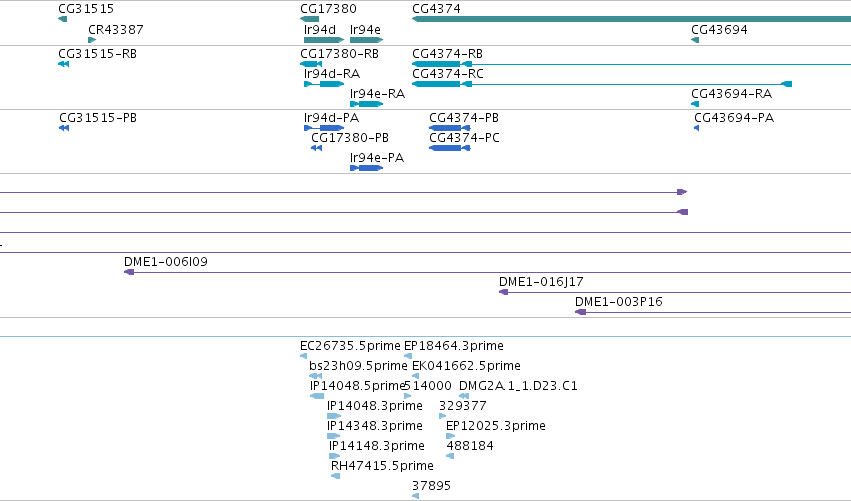Click the CG17380 gene label
Image resolution: width=851 pixels, height=501 pixels.
click(x=328, y=9)
